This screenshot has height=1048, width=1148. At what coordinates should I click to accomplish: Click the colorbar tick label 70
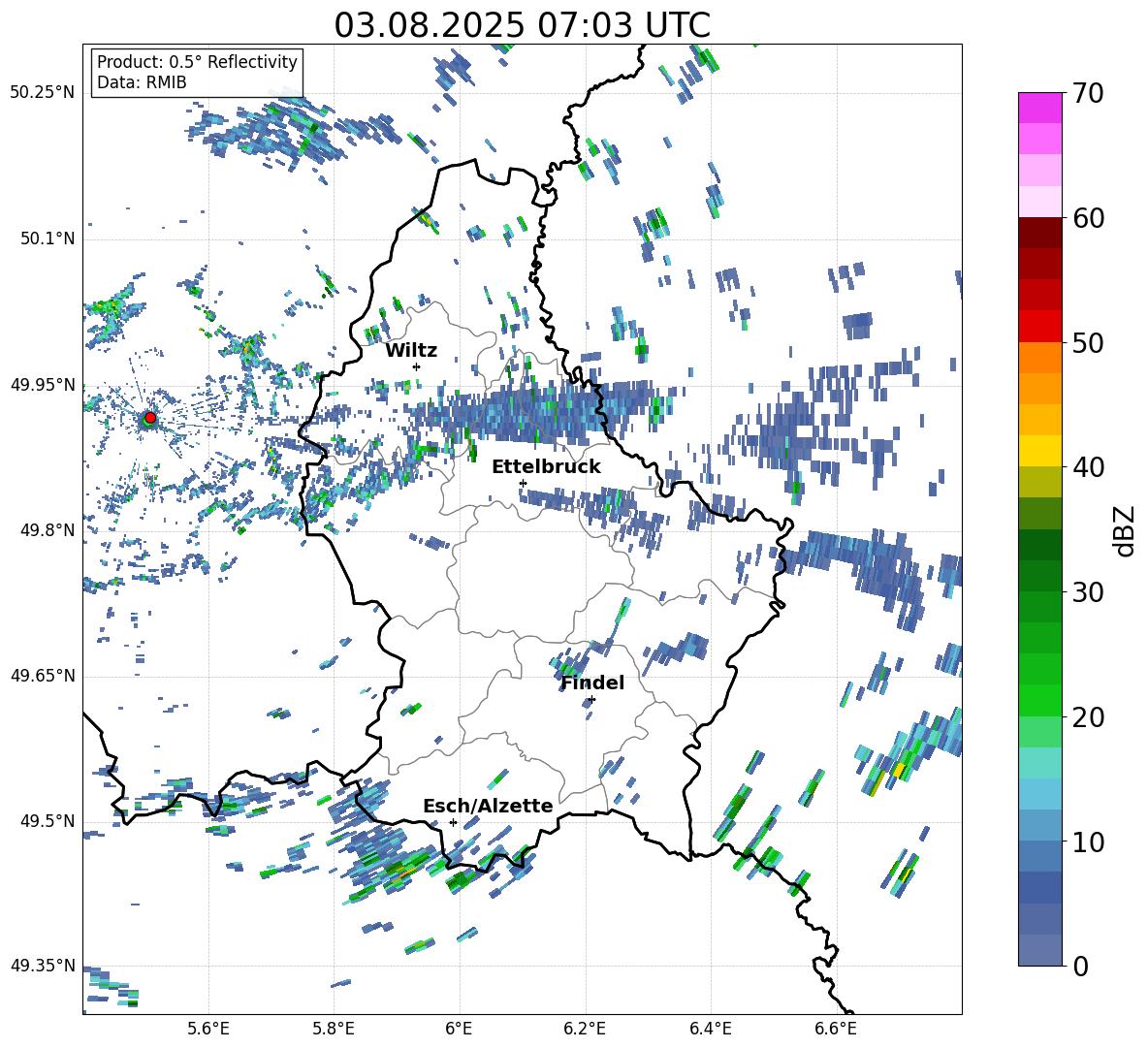coord(1088,93)
